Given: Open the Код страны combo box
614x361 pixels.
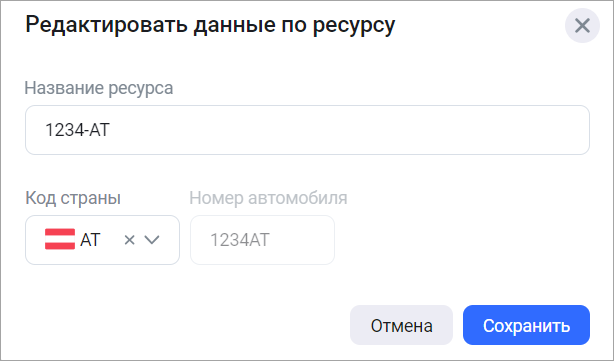Looking at the screenshot, I should point(102,240).
